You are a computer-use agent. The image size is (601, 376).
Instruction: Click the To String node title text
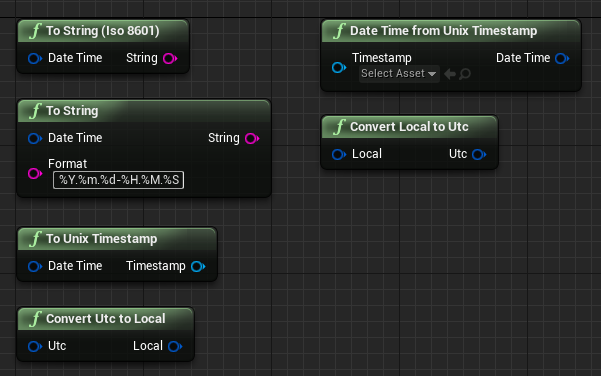coord(72,111)
